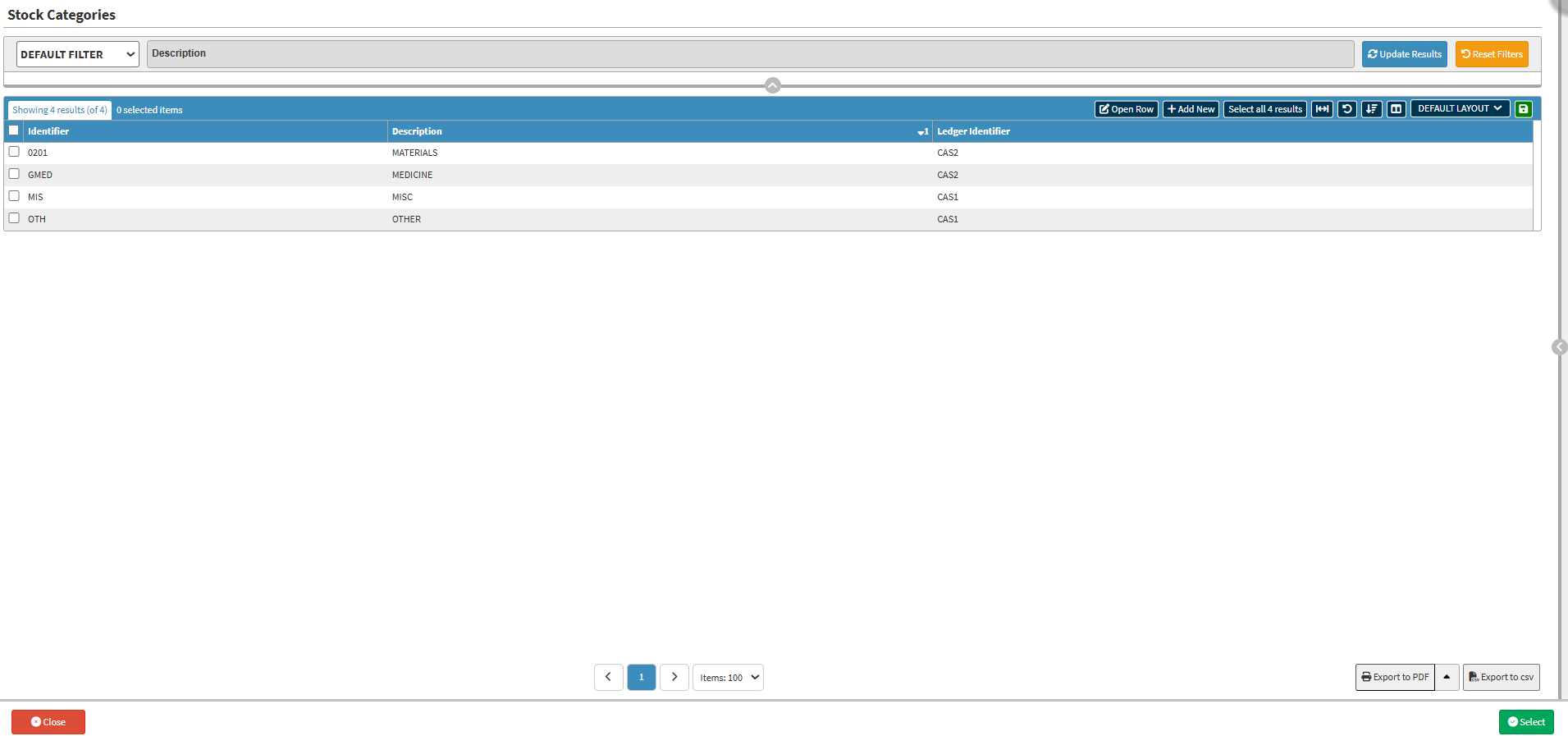Click the auto-fit column width icon
This screenshot has width=1568, height=736.
click(x=1322, y=109)
